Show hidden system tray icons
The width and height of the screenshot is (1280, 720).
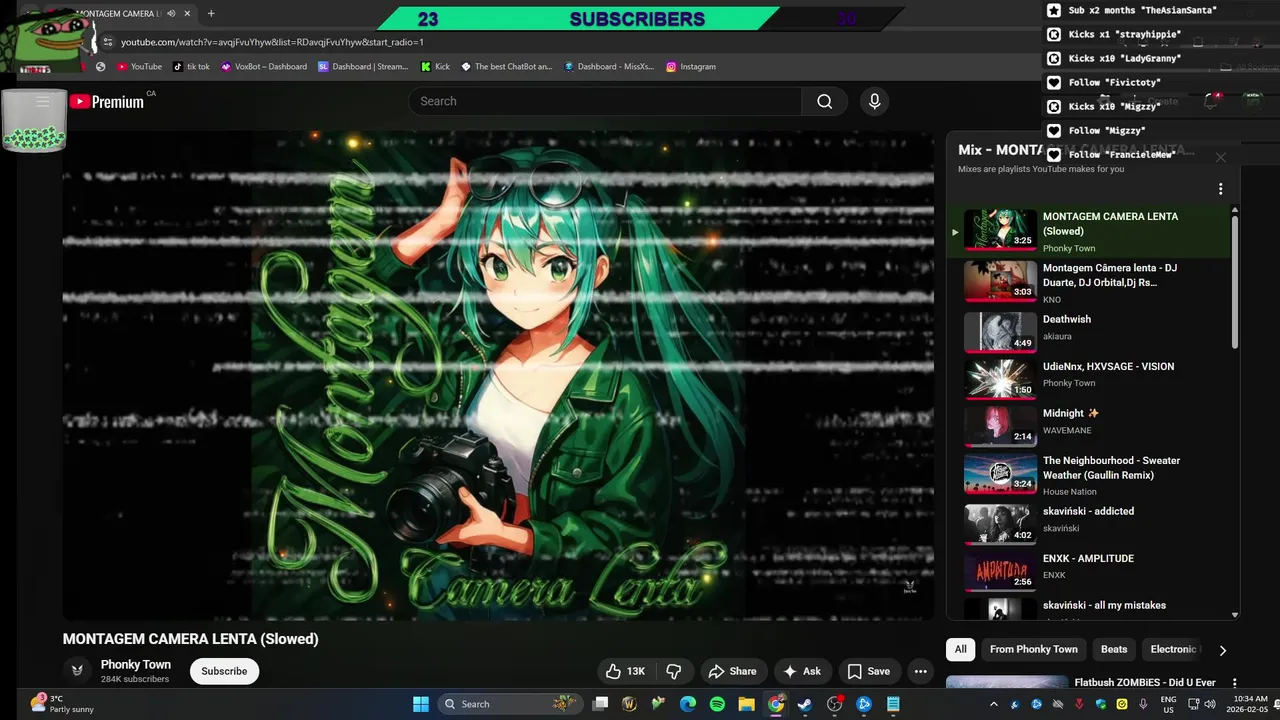(x=993, y=704)
